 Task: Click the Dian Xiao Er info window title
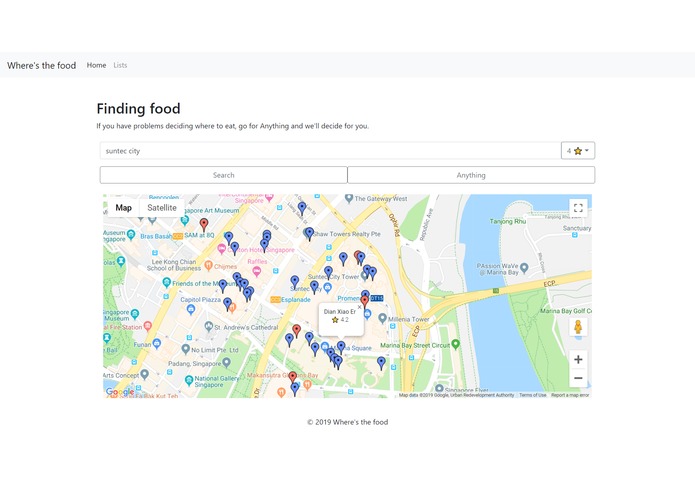(x=340, y=311)
